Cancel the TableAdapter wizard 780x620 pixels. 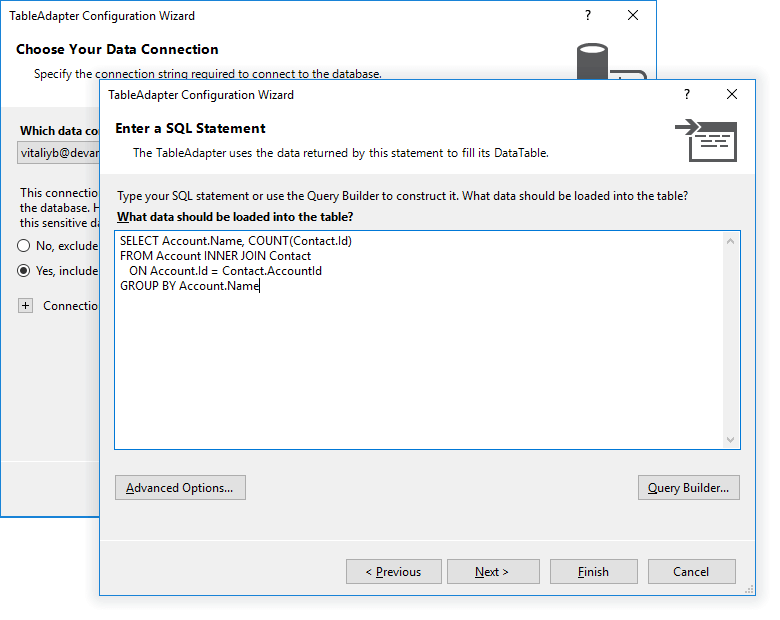click(x=691, y=572)
